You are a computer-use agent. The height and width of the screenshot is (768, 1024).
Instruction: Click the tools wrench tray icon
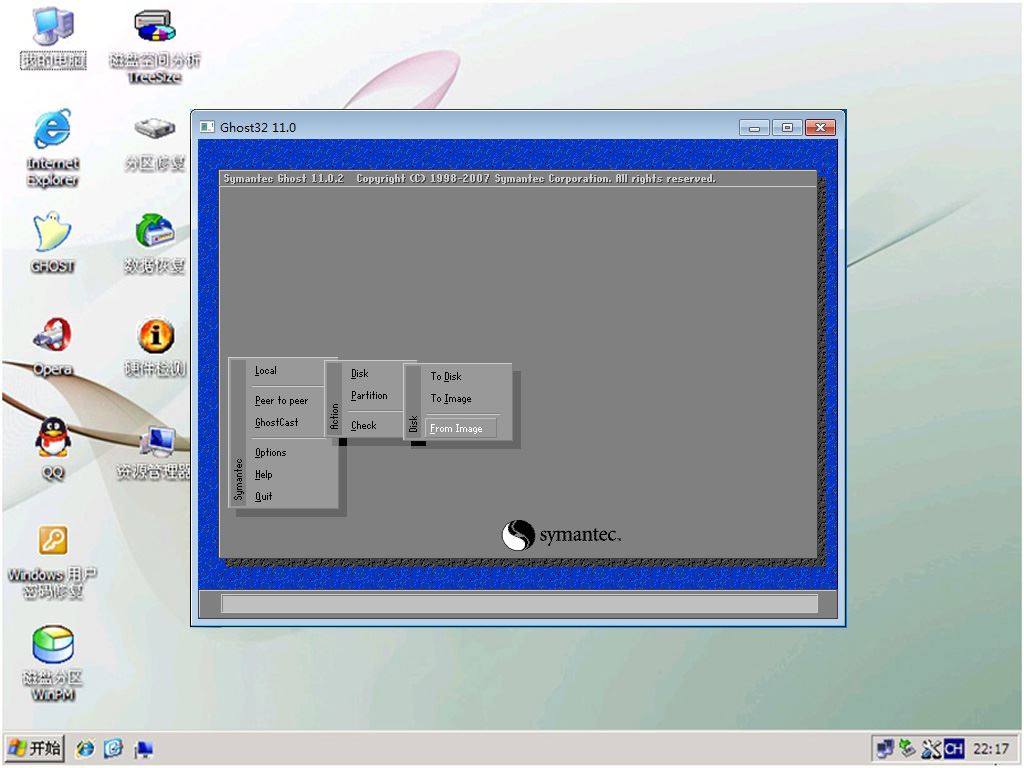[x=931, y=748]
